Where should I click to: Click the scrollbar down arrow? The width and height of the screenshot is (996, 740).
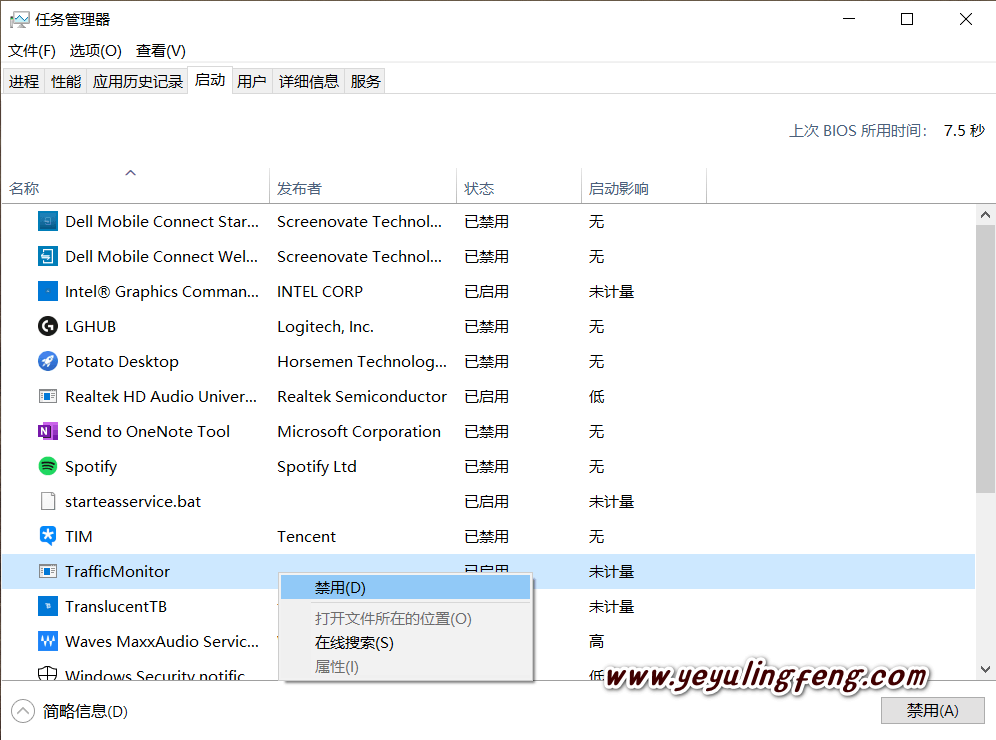985,669
